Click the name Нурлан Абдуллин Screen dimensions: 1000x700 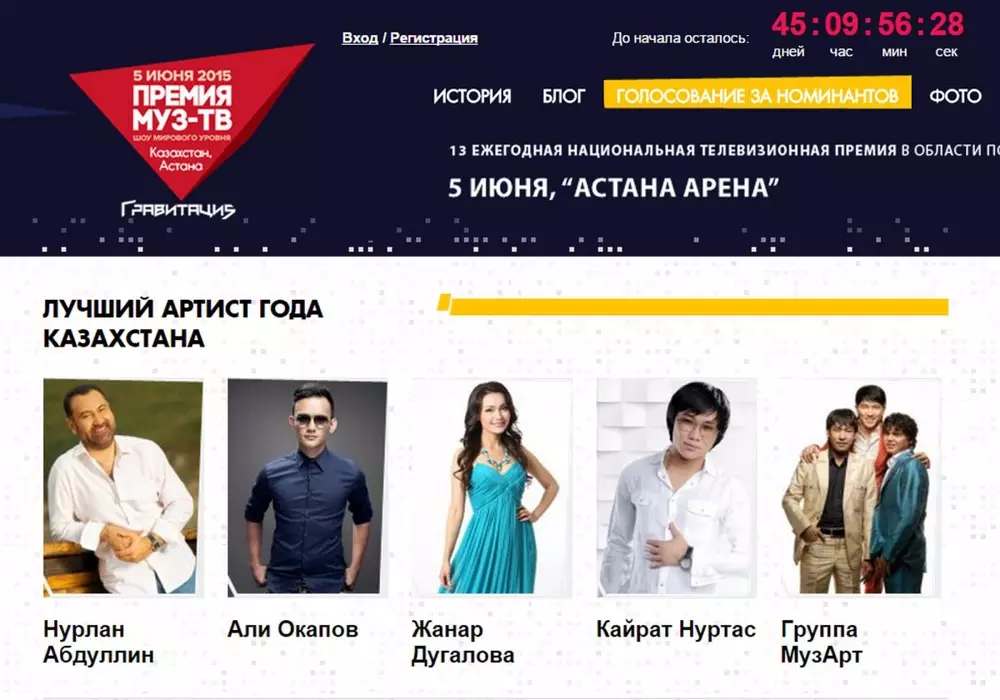pos(99,642)
